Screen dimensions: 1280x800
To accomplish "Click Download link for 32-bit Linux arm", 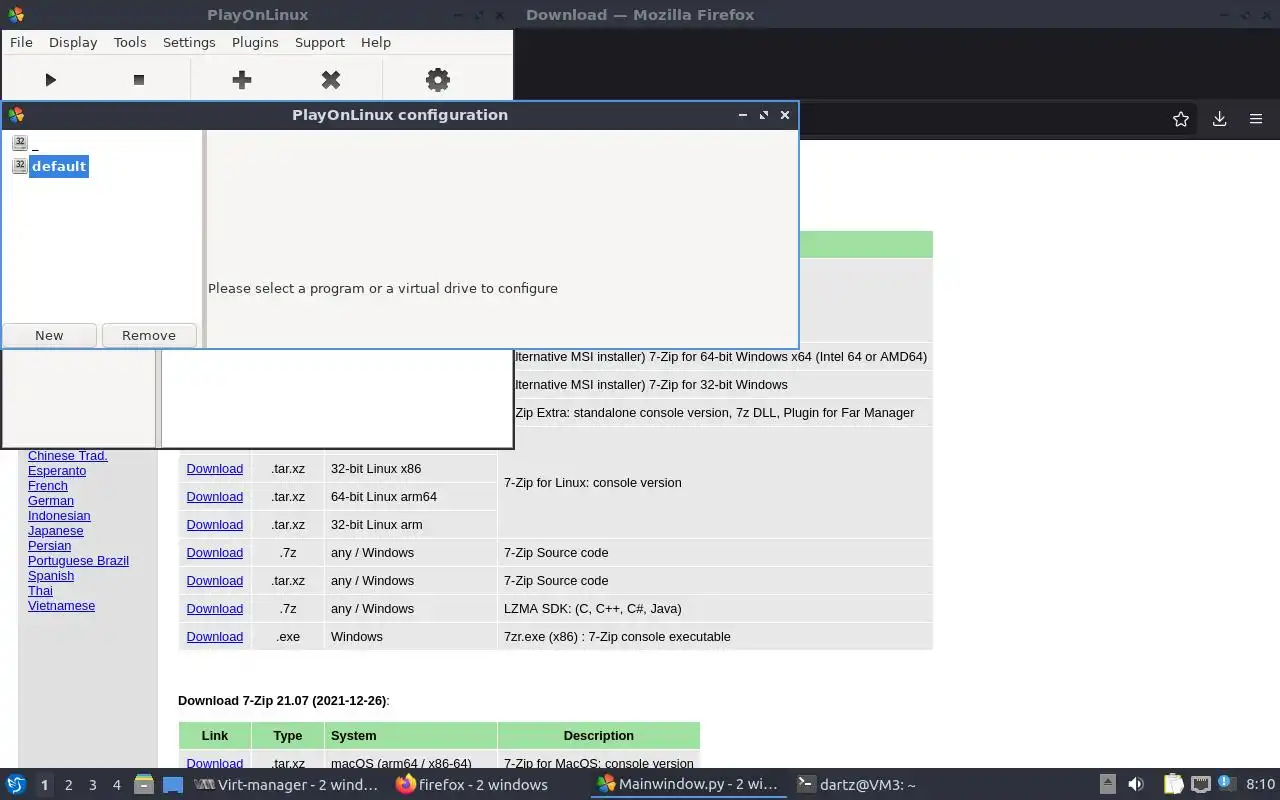I will (215, 524).
